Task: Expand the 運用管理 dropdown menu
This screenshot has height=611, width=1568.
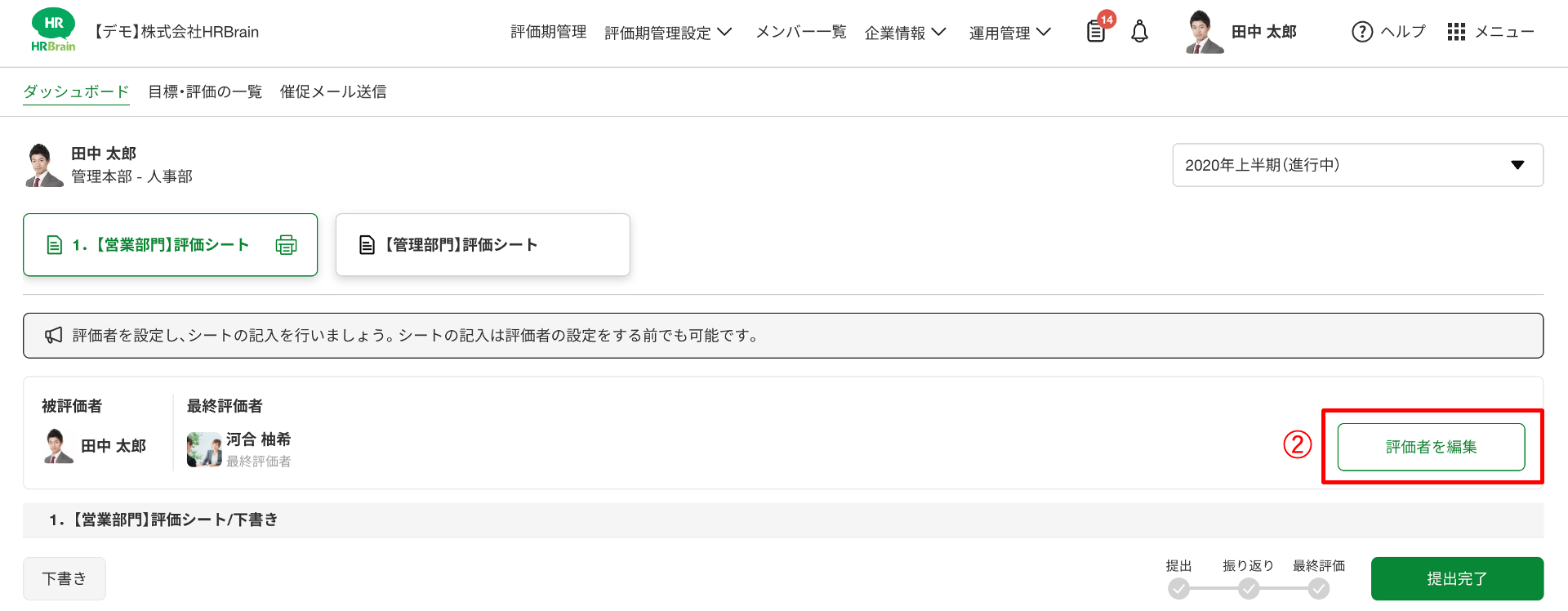Action: [1009, 33]
